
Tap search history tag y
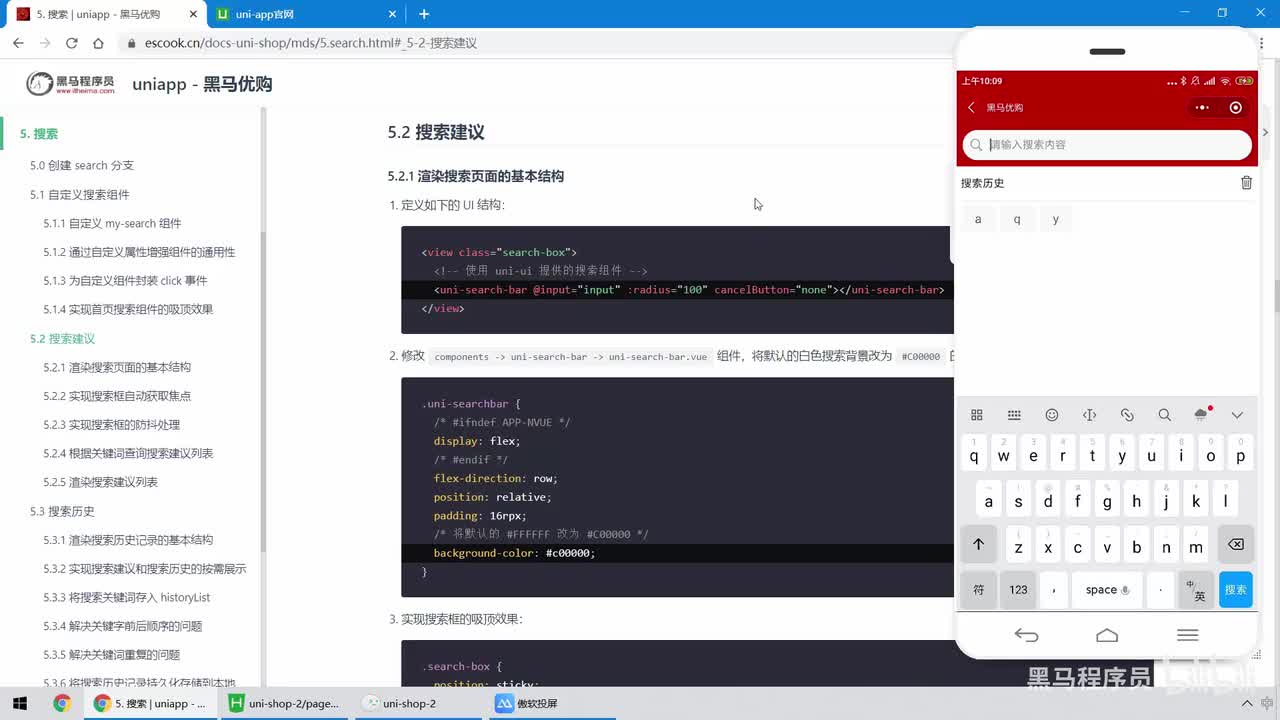pyautogui.click(x=1055, y=219)
